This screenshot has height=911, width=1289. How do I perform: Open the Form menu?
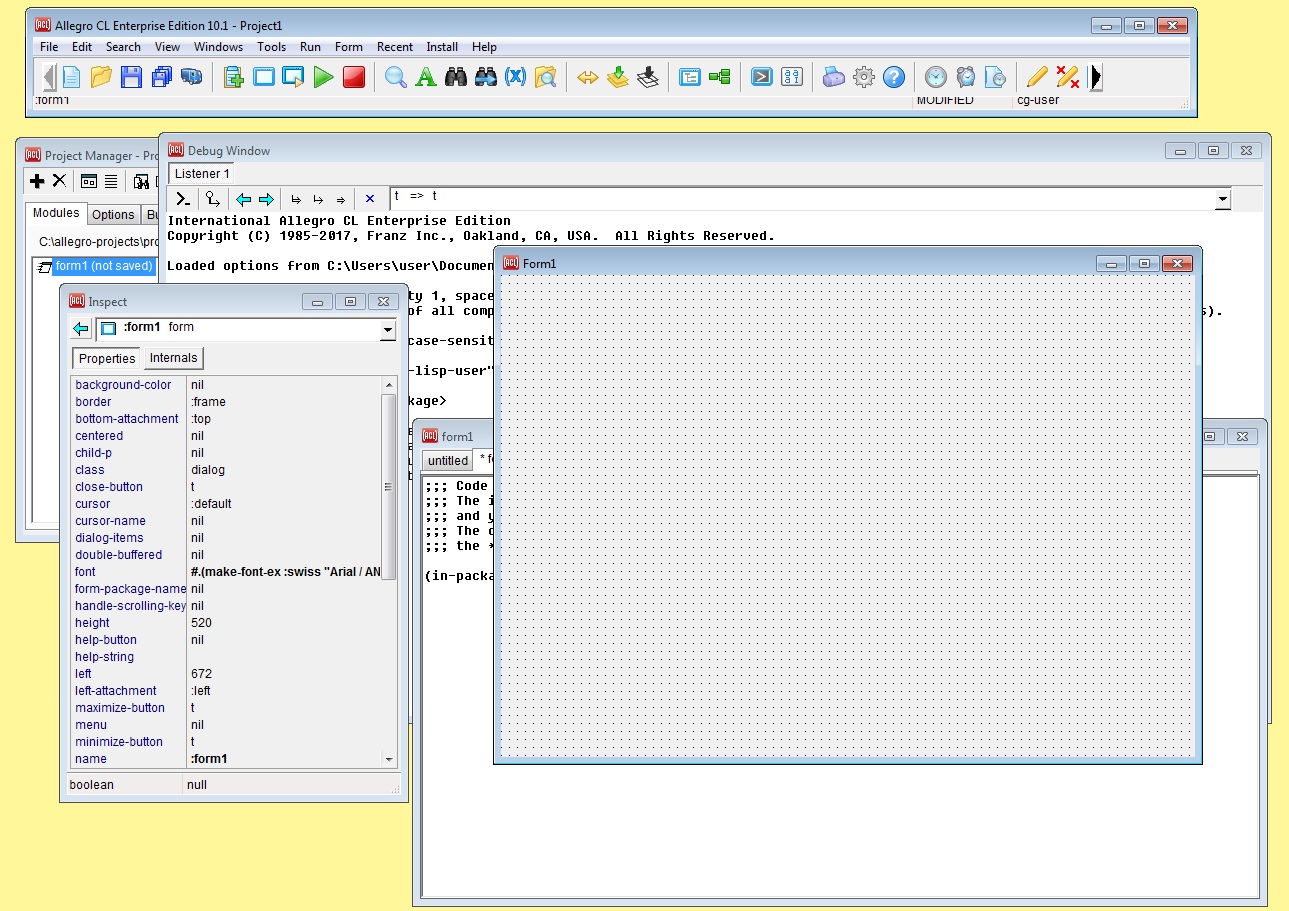click(348, 47)
